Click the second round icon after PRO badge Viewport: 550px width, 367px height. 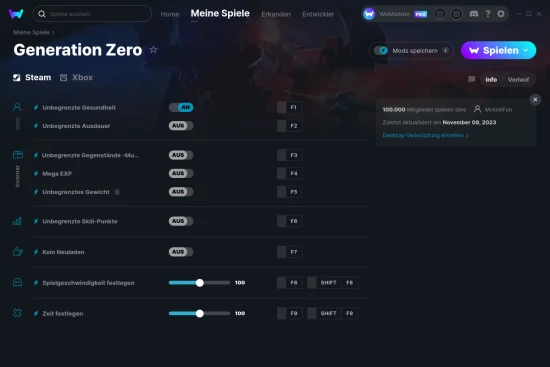(x=456, y=14)
